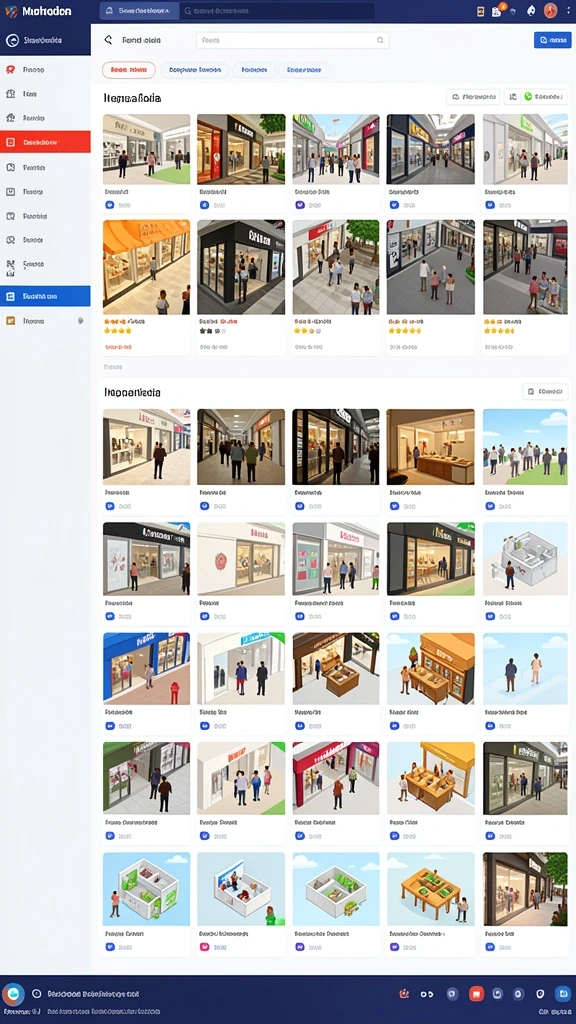Click the blue square icon at bottom bar's far right
The width and height of the screenshot is (576, 1024).
tap(562, 994)
